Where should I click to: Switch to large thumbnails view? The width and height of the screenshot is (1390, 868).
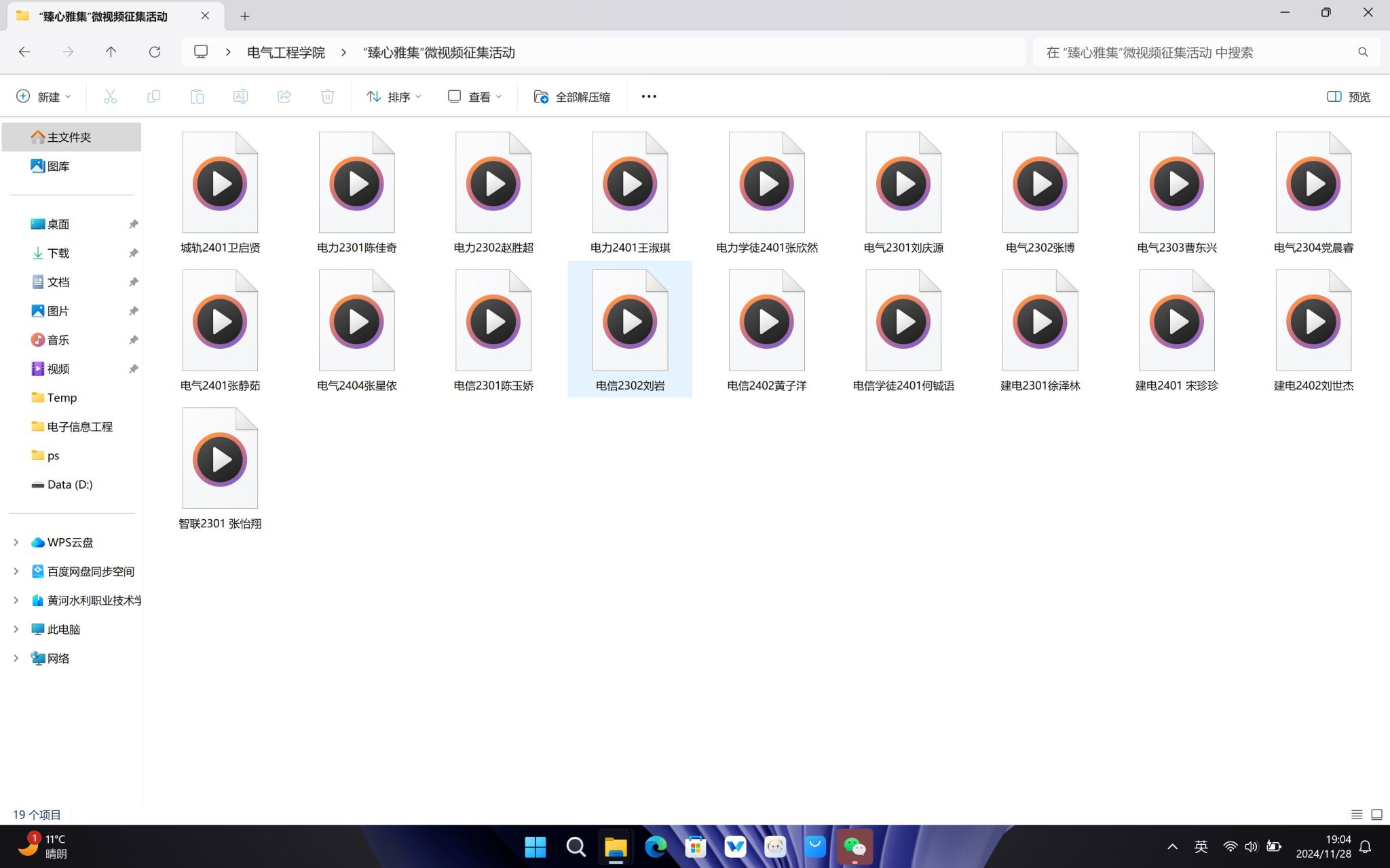(1376, 814)
